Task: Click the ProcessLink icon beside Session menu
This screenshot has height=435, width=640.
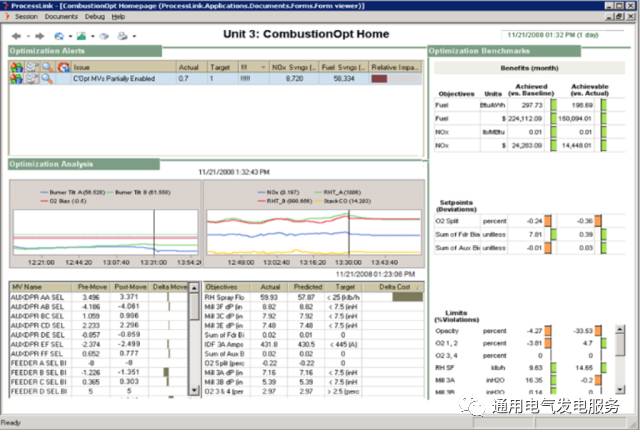Action: [7, 17]
